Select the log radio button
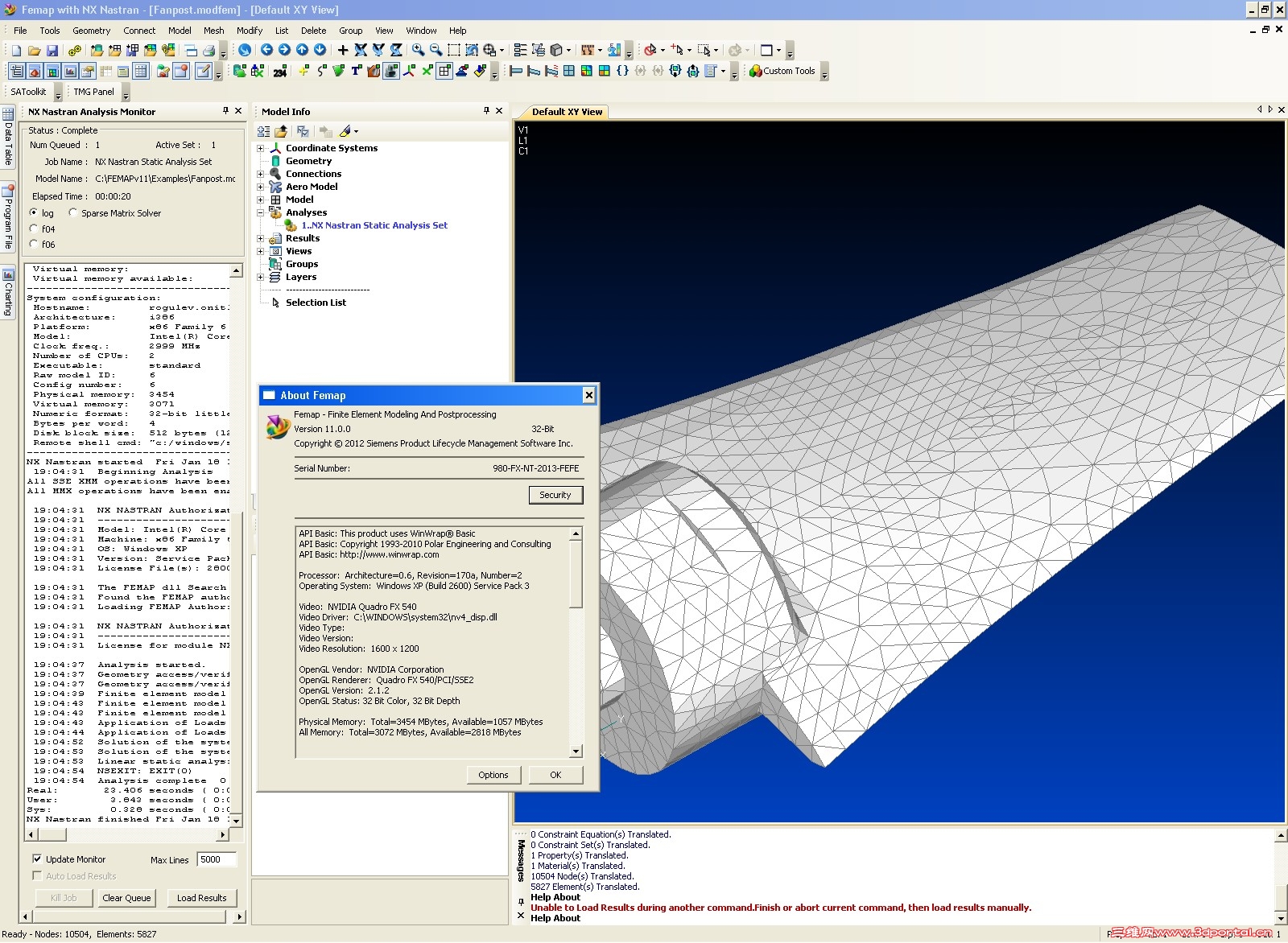The image size is (1288, 943). [34, 212]
